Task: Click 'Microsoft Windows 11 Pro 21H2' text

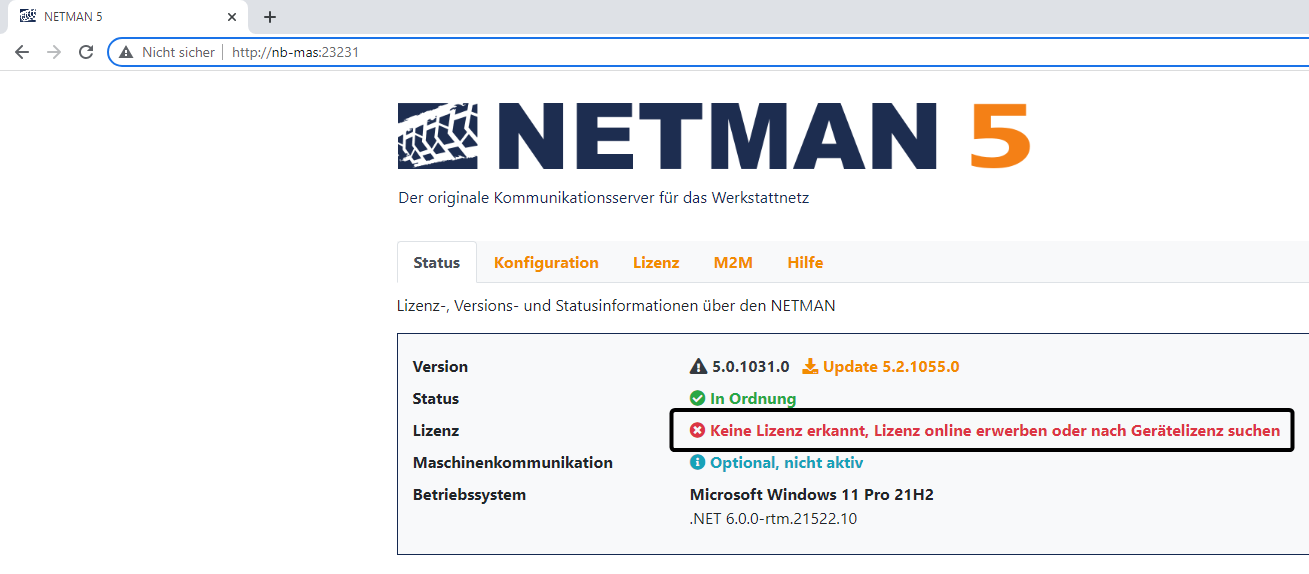Action: coord(812,495)
